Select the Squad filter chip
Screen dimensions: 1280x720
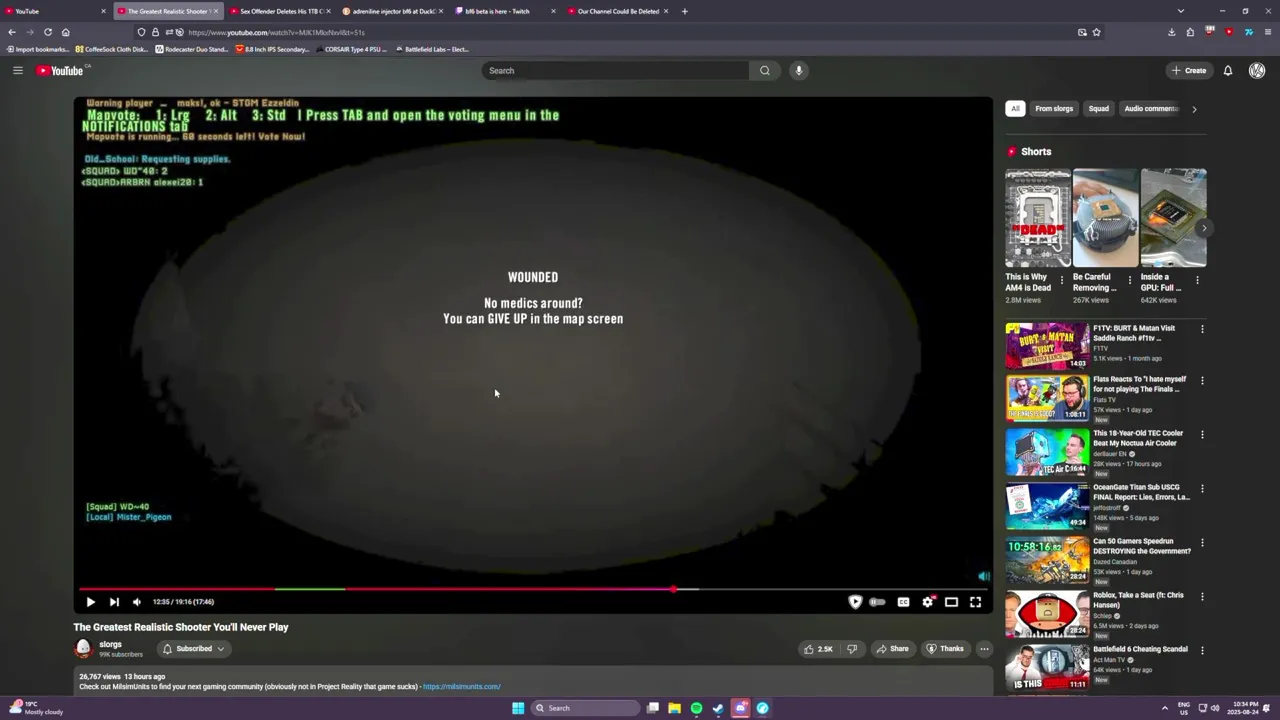point(1099,109)
